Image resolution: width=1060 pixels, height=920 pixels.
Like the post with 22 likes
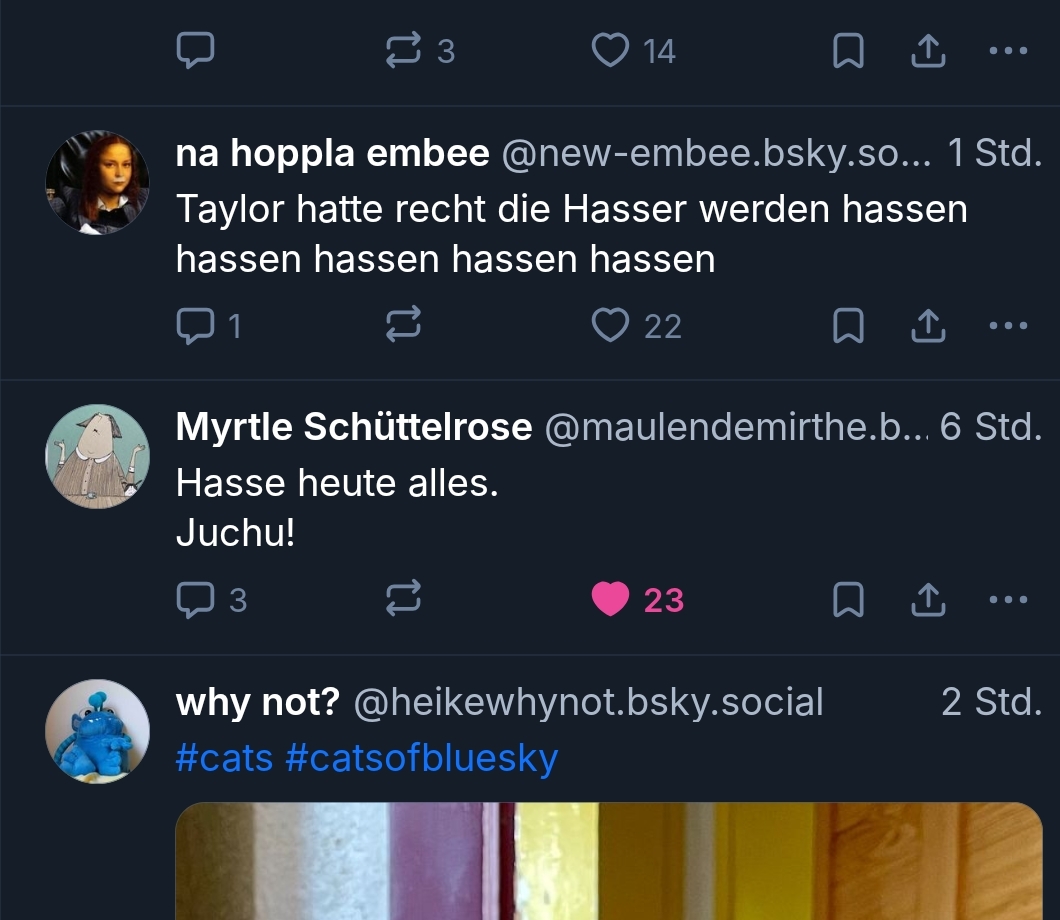point(610,325)
